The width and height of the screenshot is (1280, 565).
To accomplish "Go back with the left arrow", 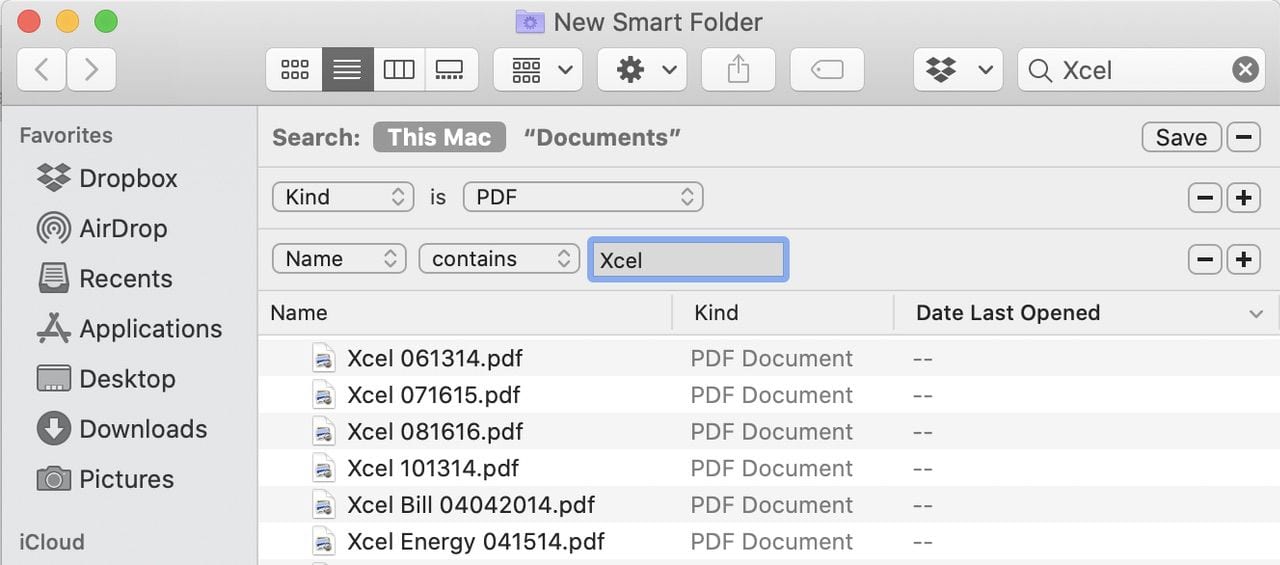I will pos(42,70).
